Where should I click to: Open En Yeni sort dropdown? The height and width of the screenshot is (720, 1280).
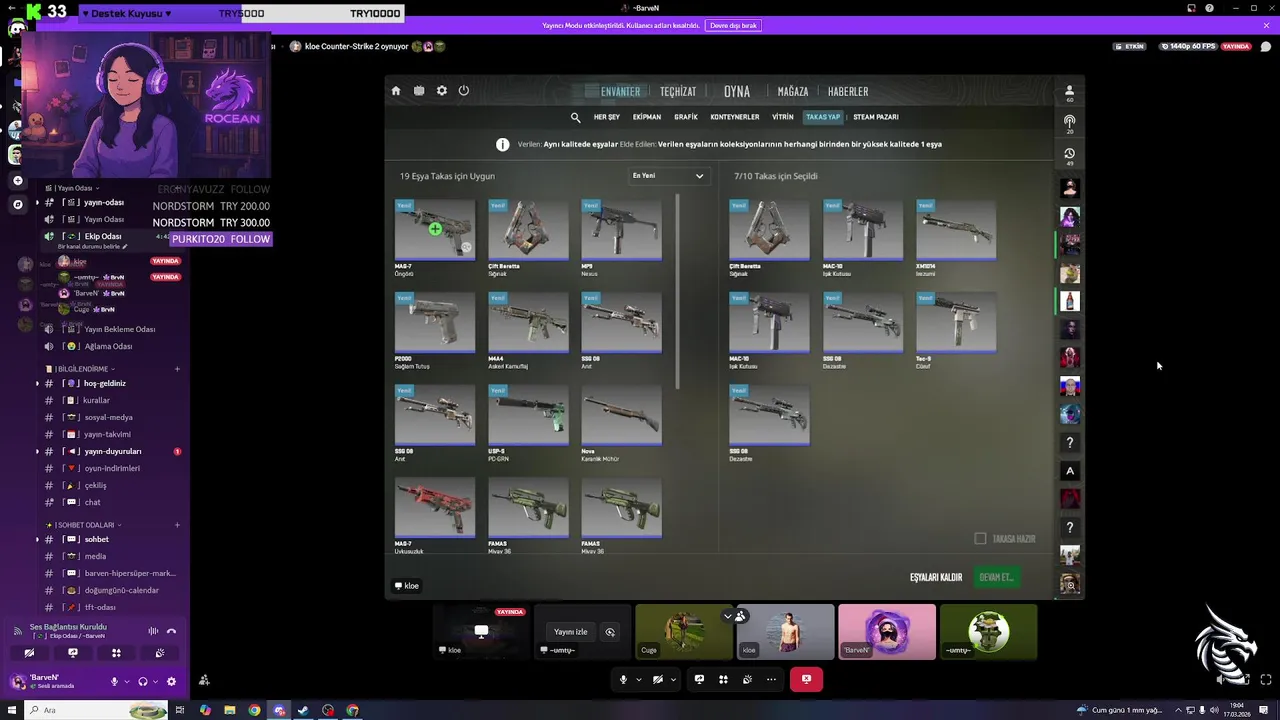[669, 176]
